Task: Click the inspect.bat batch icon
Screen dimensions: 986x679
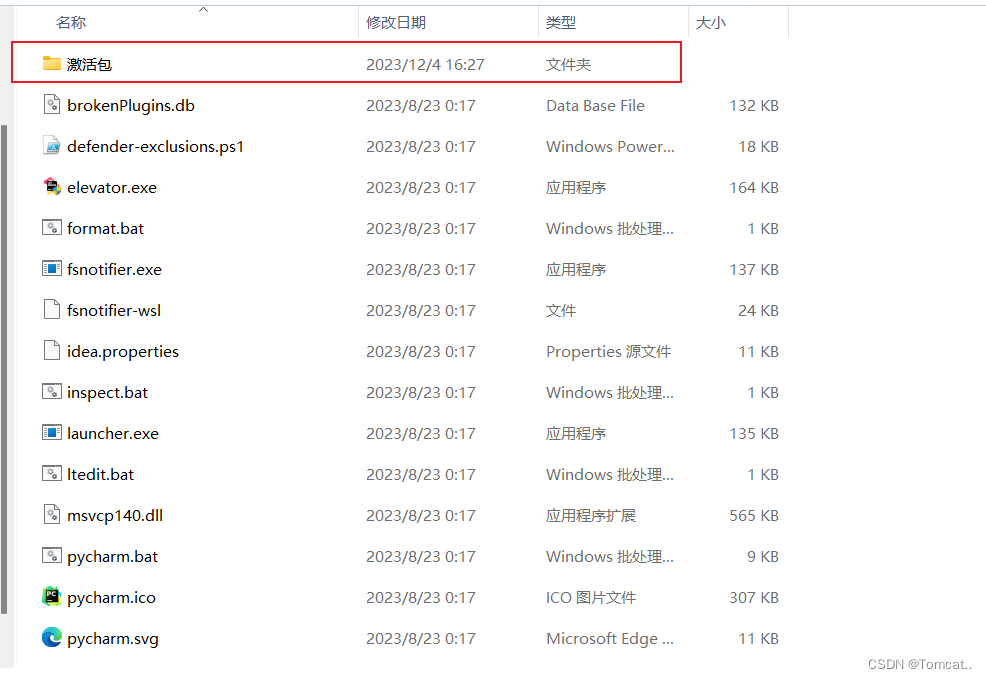Action: pyautogui.click(x=52, y=391)
